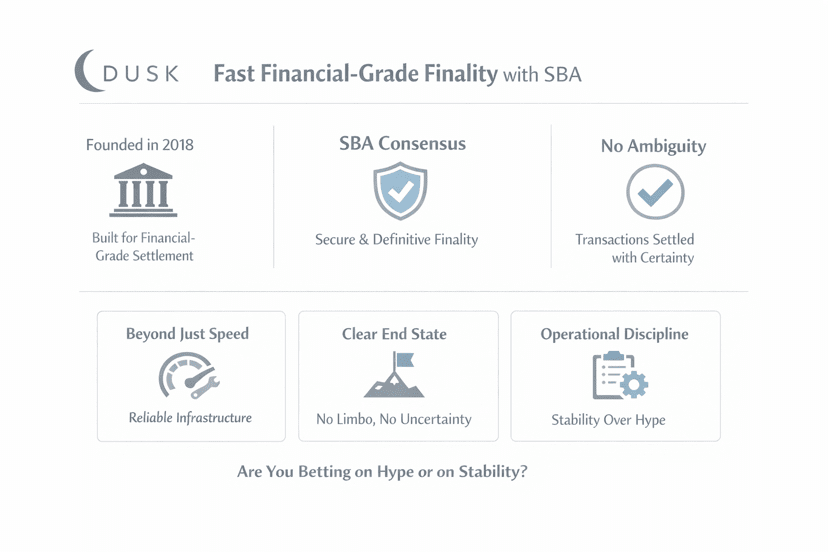Viewport: 828px width, 552px height.
Task: Click "Secure & Definitive Finality" caption
Action: [x=397, y=240]
